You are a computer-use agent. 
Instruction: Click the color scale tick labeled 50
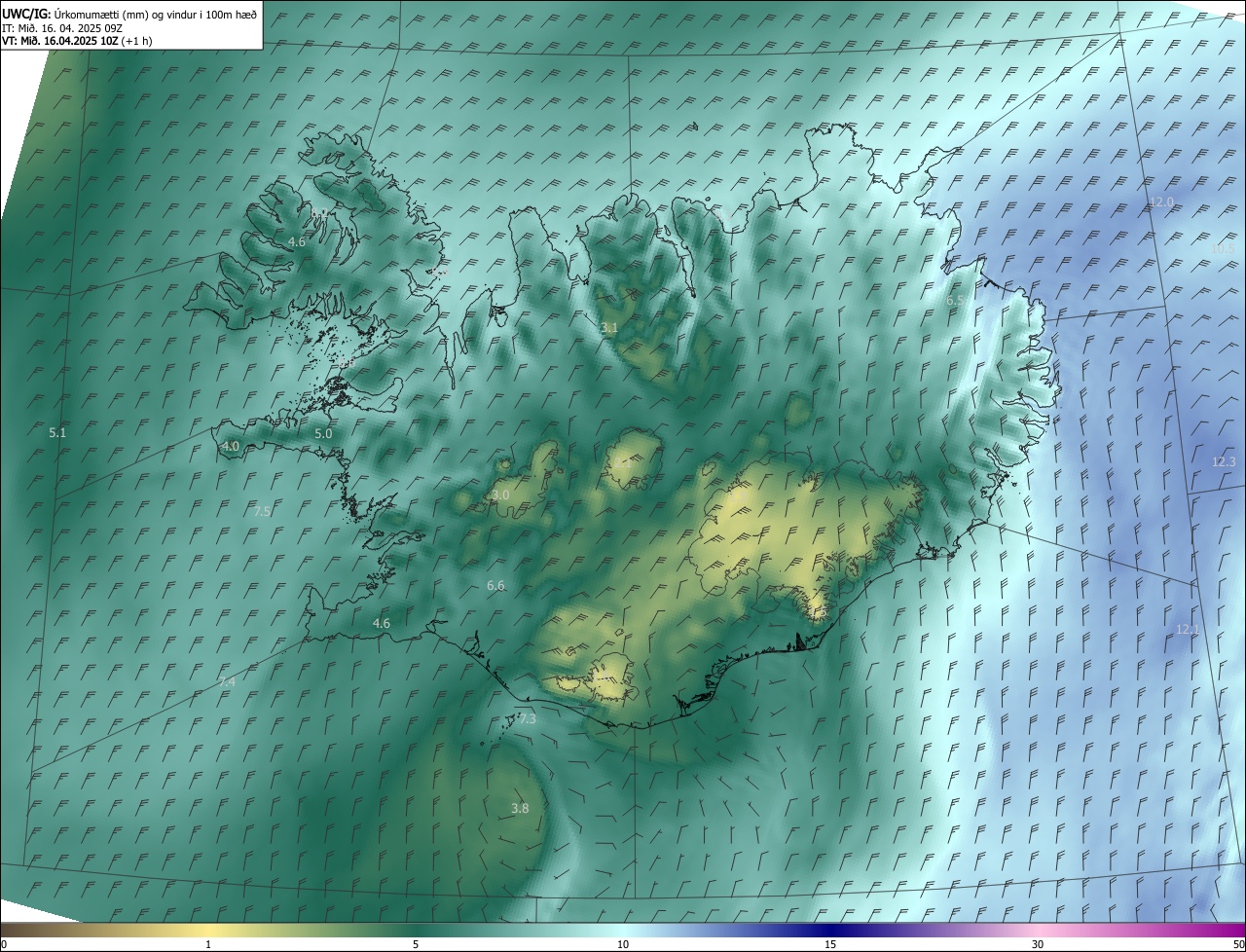(1238, 944)
